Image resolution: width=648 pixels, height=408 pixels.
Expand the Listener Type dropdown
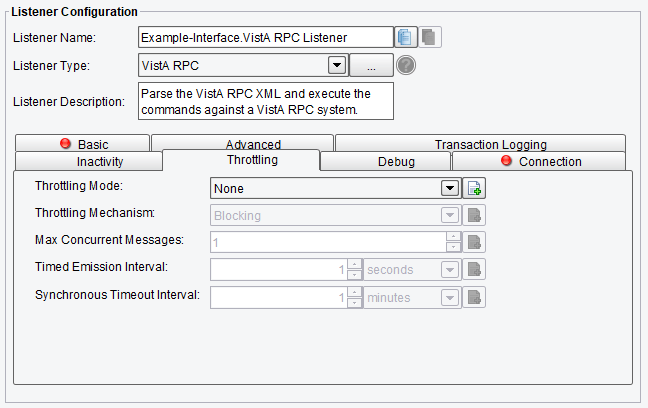click(337, 65)
